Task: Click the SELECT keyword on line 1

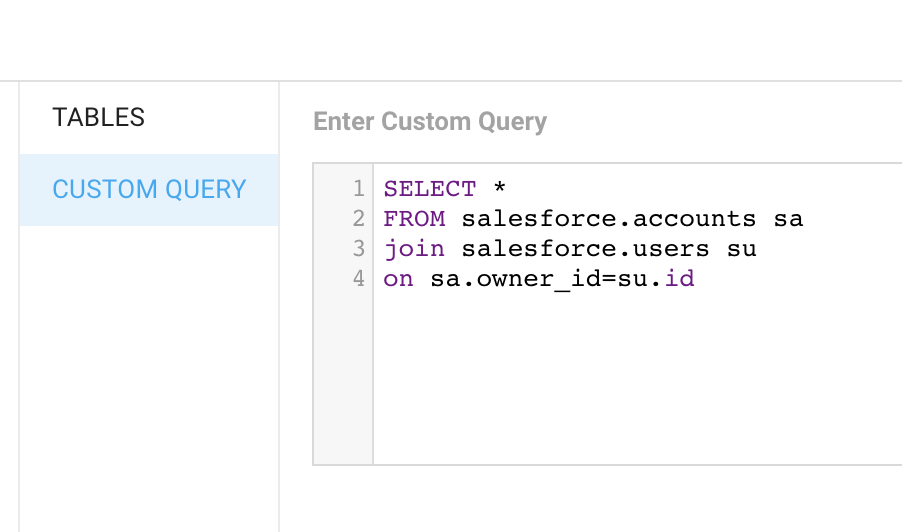Action: click(x=430, y=189)
